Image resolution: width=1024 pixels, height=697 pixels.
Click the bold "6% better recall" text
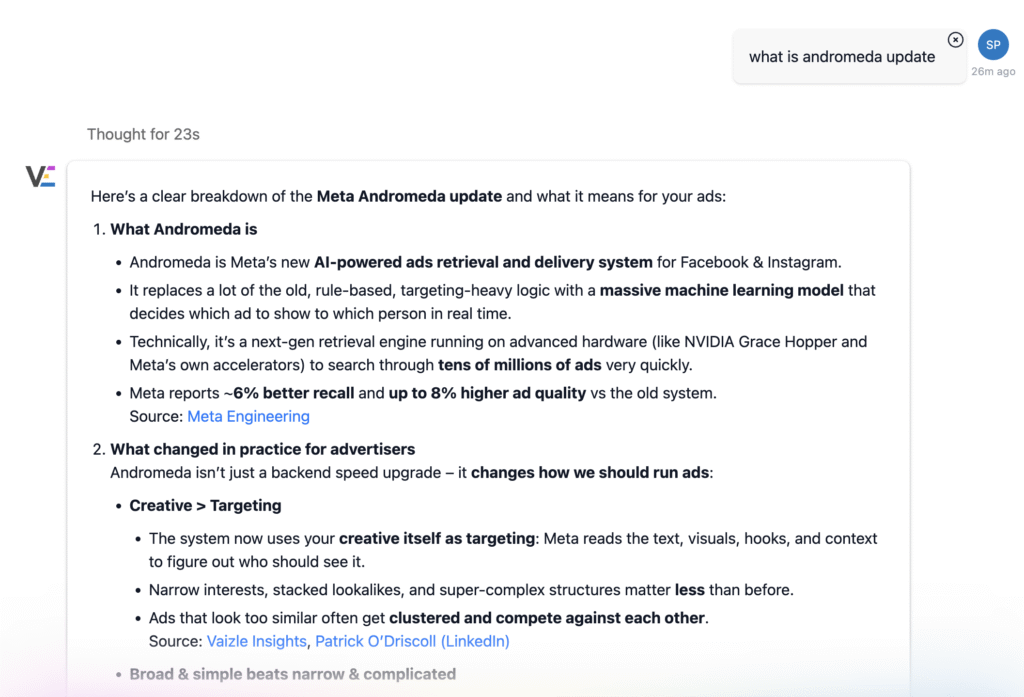pyautogui.click(x=293, y=393)
